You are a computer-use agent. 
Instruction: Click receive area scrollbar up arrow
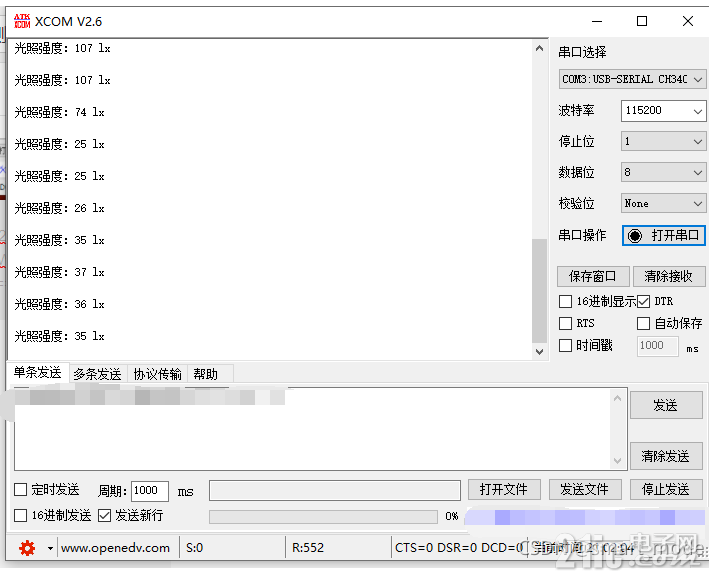pyautogui.click(x=539, y=48)
